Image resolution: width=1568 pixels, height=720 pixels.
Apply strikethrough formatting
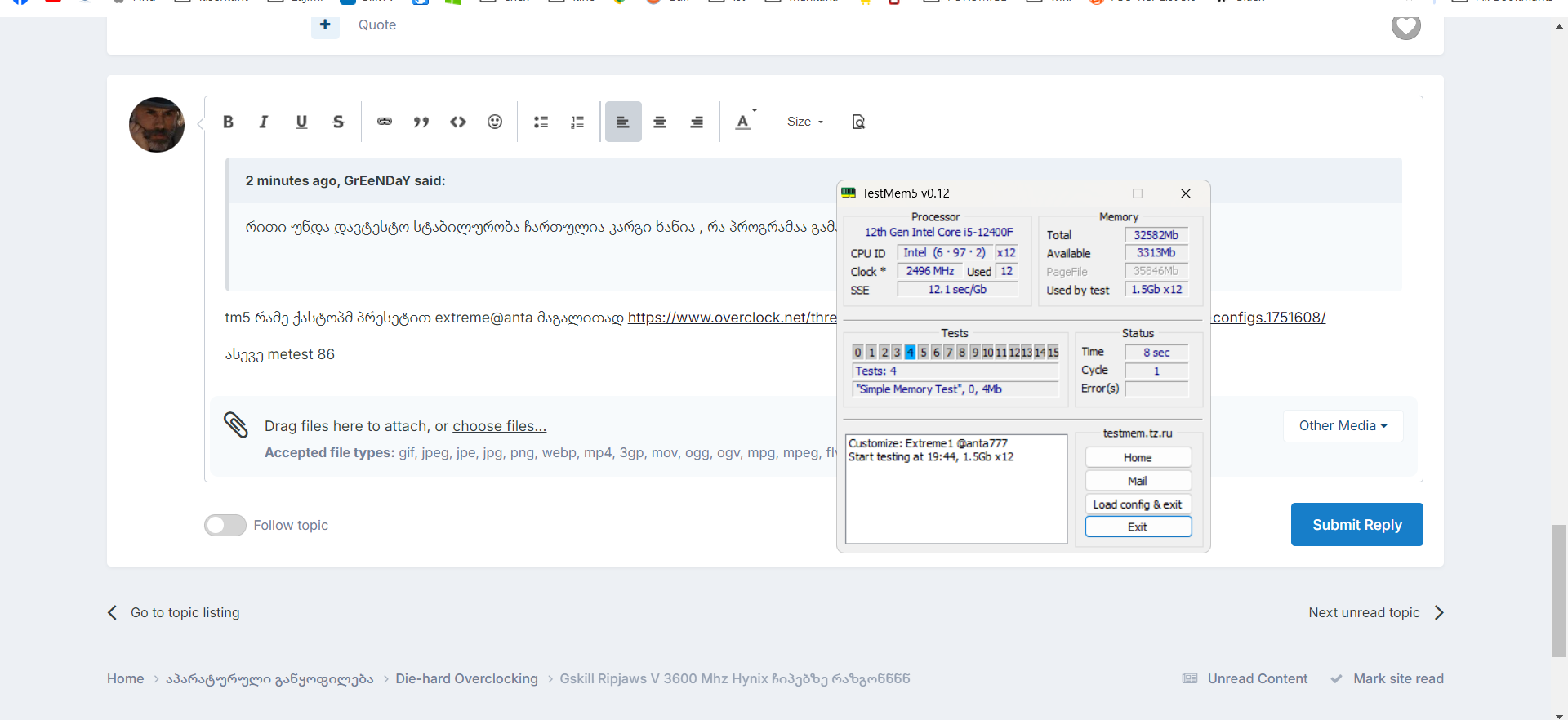click(338, 122)
